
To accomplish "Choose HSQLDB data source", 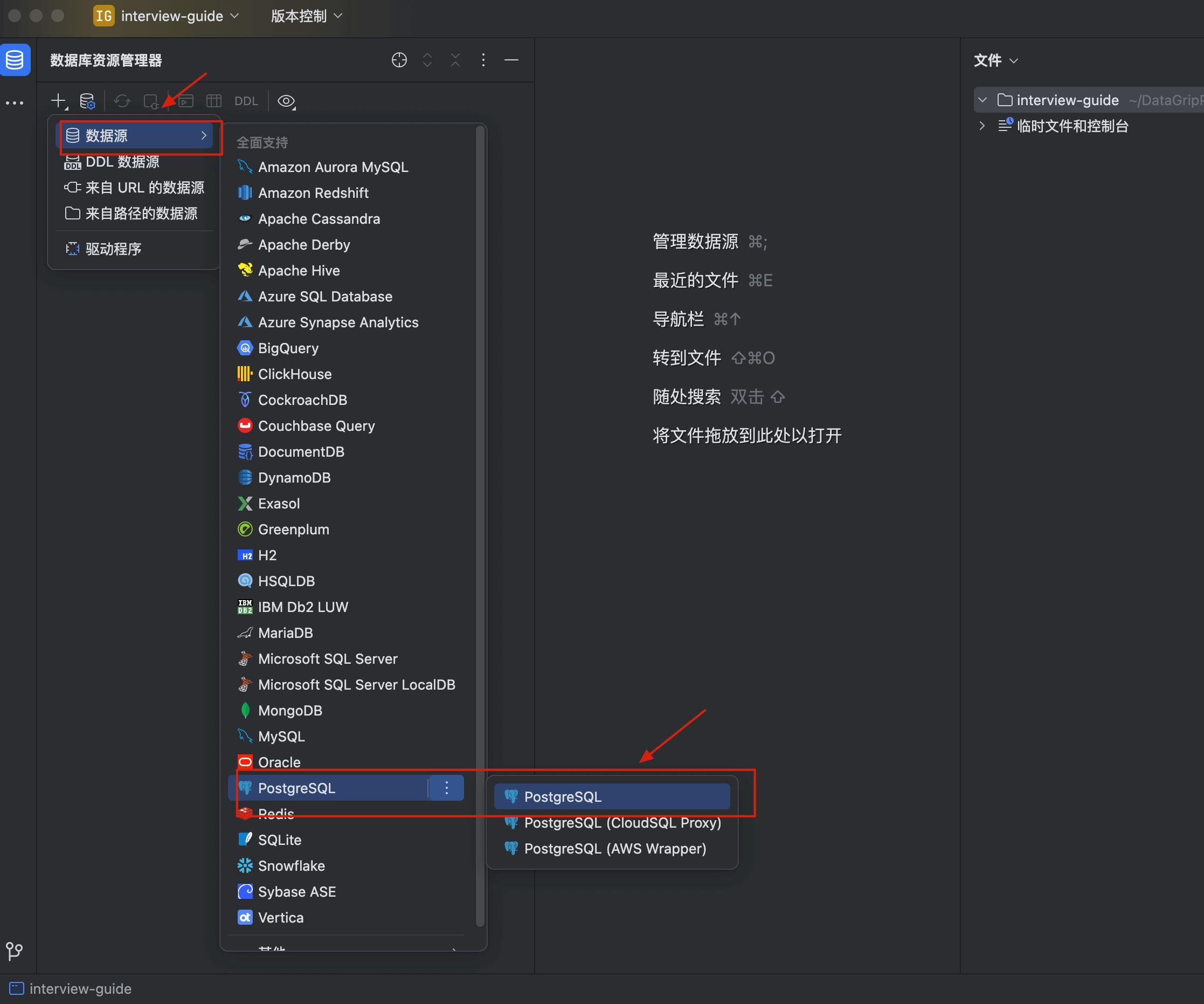I will 347,581.
